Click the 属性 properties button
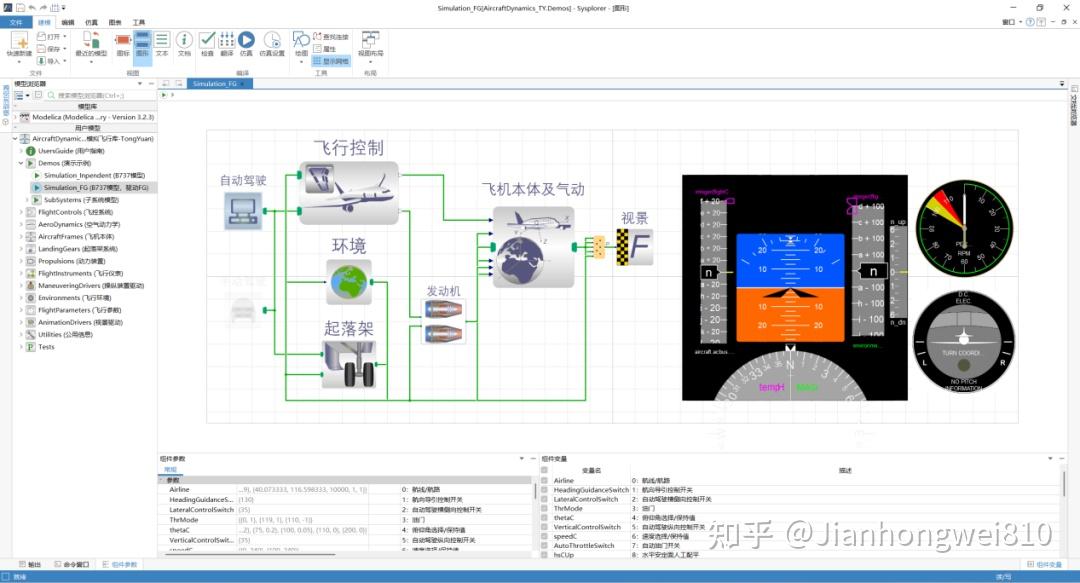The image size is (1080, 583). tap(325, 47)
